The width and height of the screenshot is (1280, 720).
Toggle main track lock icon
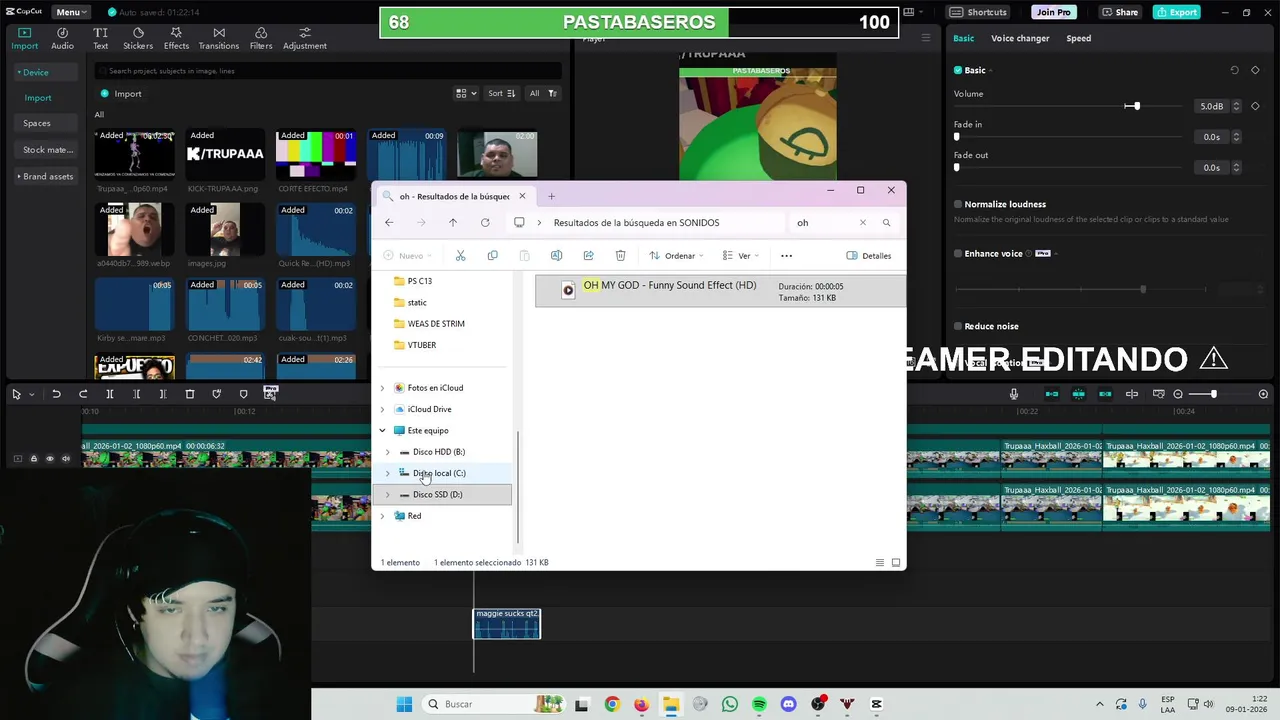[33, 459]
